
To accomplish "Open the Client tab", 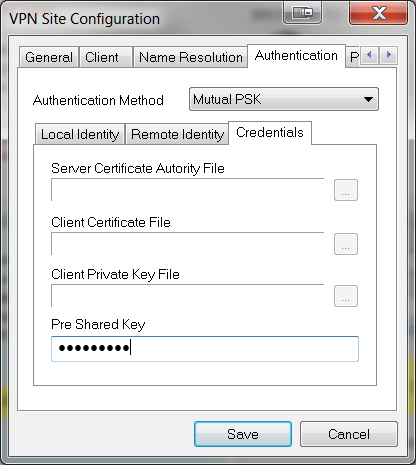I will 106,57.
